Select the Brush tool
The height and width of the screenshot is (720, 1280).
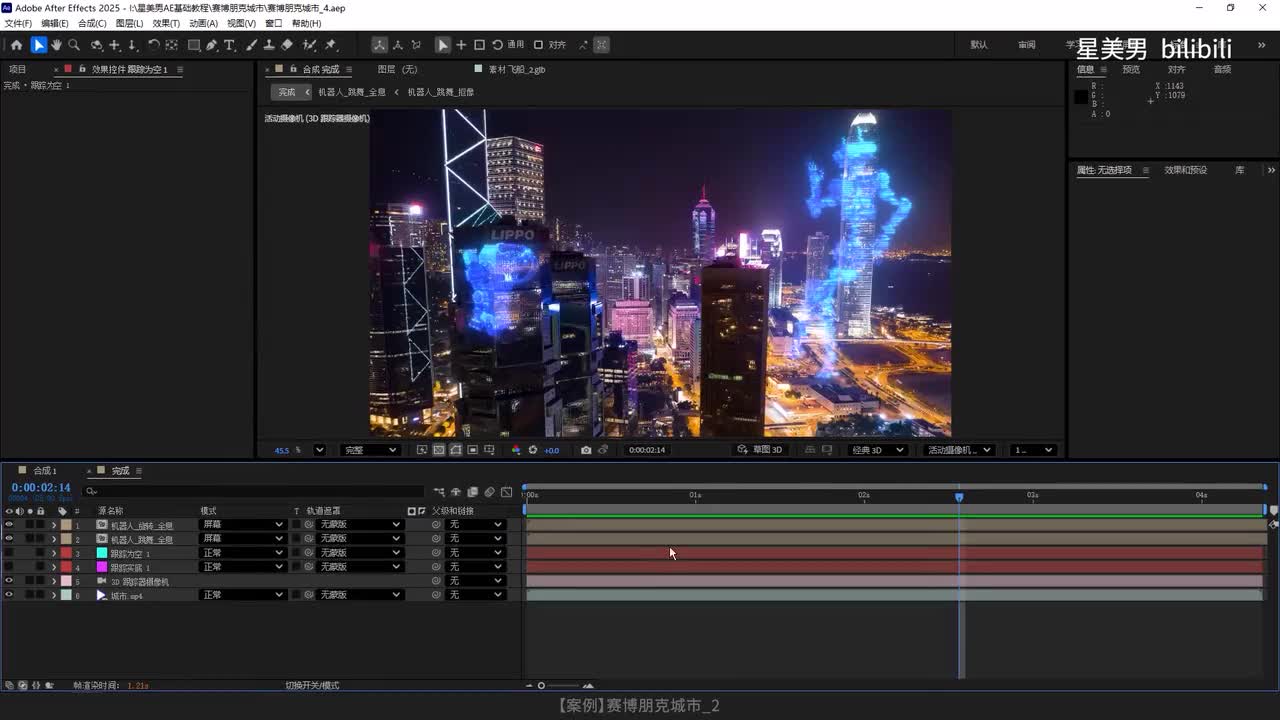(x=252, y=45)
